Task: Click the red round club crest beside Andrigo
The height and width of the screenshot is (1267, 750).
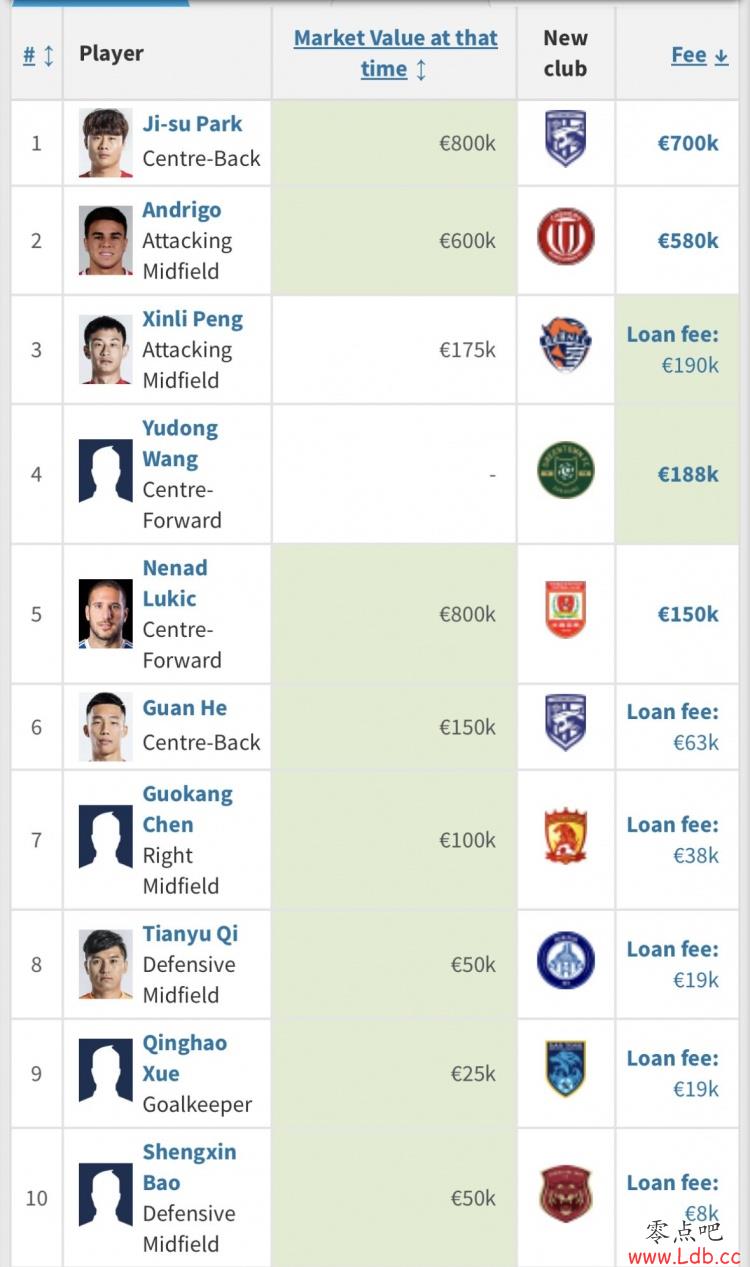Action: point(566,237)
